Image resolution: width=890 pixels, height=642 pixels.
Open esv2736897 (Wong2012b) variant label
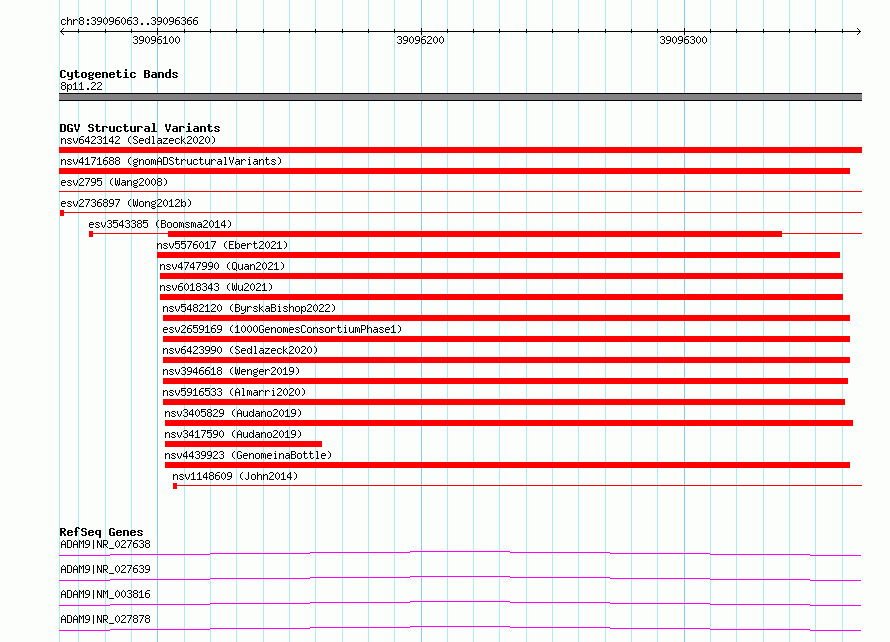[x=126, y=203]
